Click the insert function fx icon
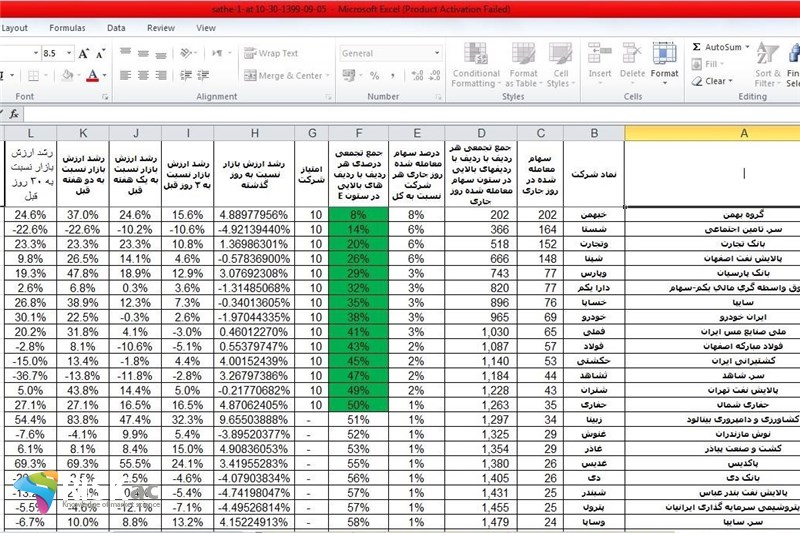Viewport: 800px width, 533px height. click(x=14, y=114)
